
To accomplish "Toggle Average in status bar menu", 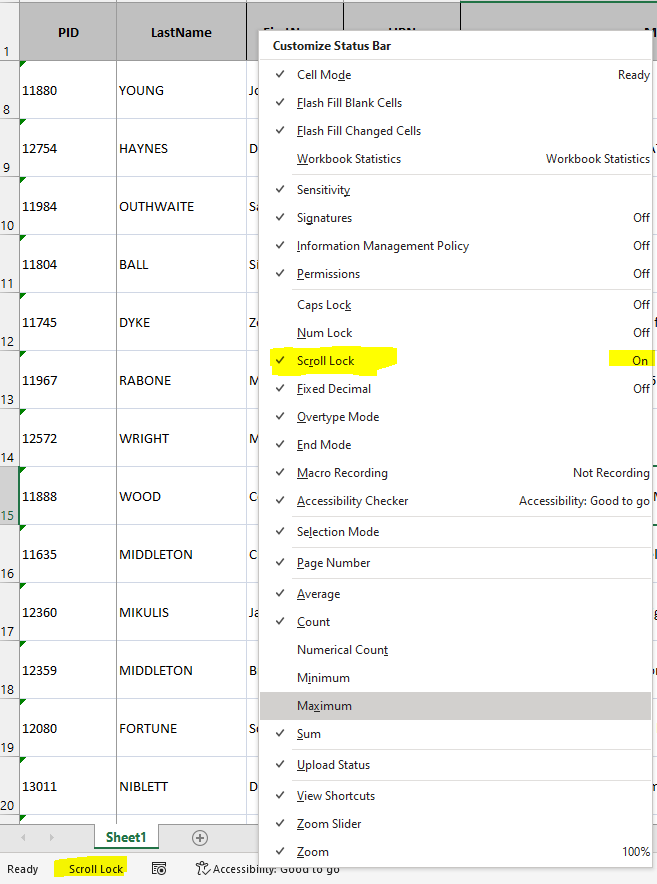I will [x=456, y=594].
